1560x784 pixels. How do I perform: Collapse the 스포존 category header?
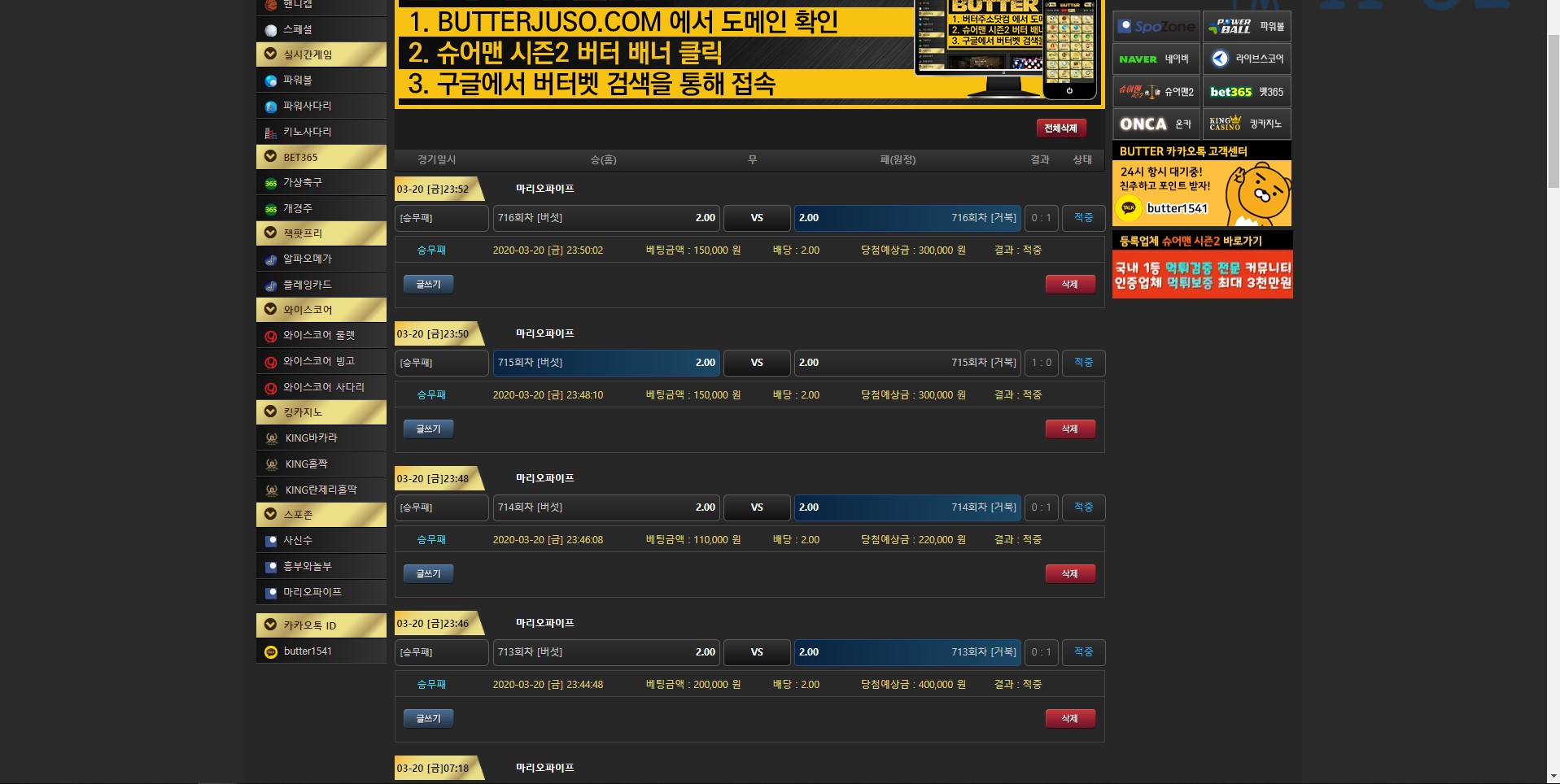[321, 515]
